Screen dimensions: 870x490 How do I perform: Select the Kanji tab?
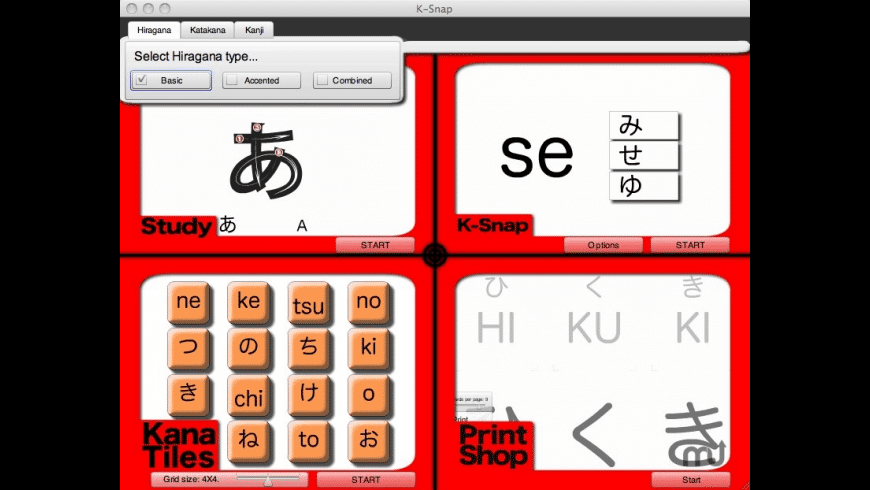pos(254,30)
